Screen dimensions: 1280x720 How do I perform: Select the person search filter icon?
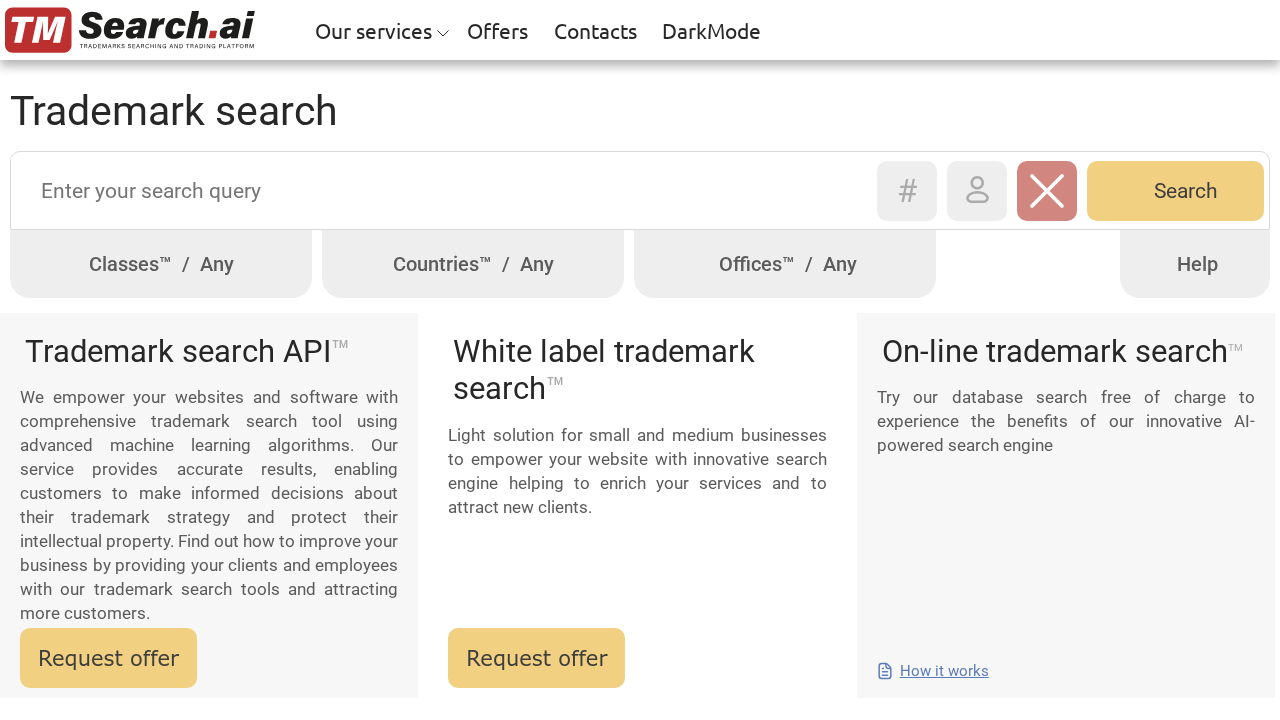pos(976,190)
